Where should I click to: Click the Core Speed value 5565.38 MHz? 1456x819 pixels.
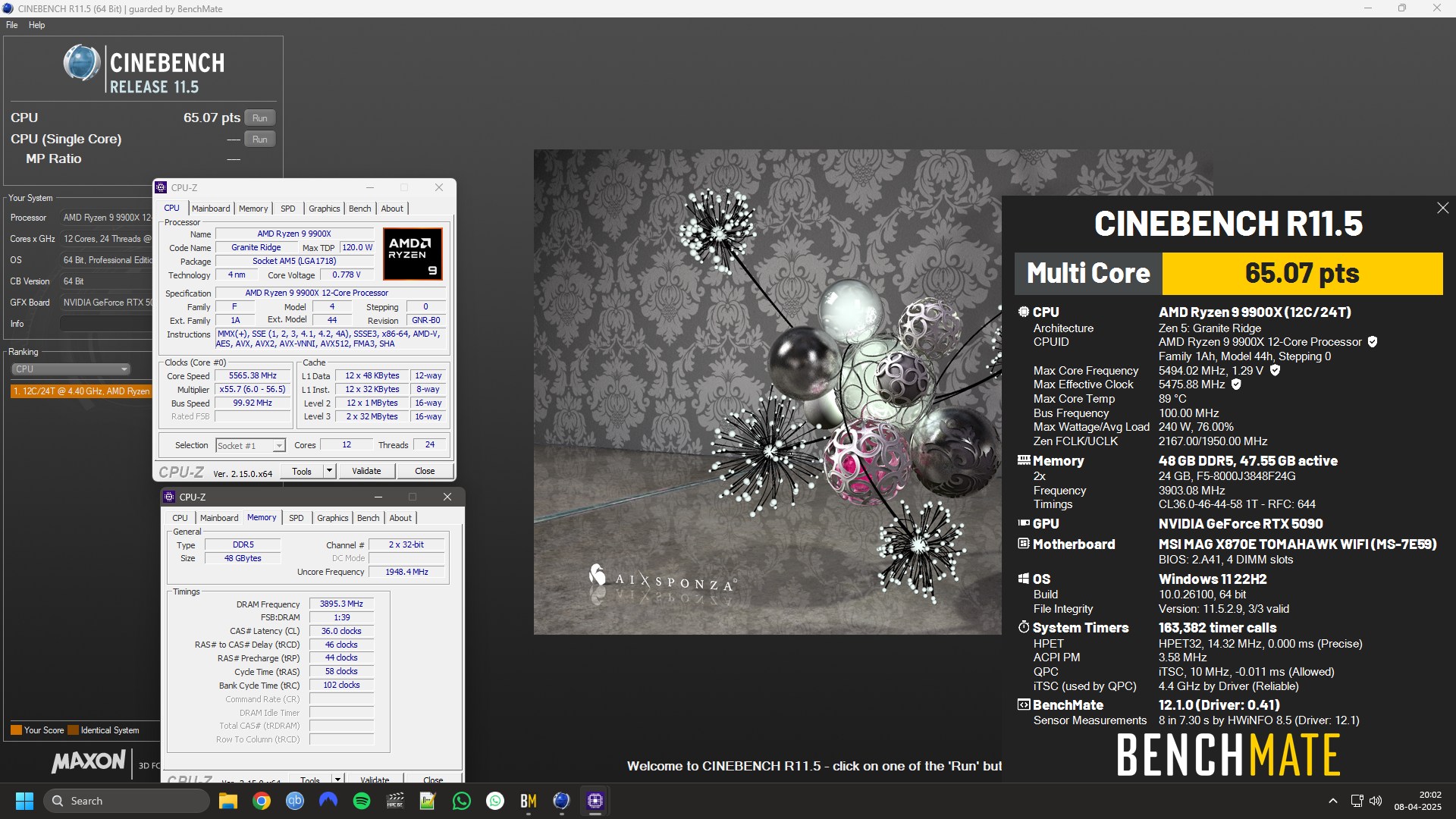(253, 376)
